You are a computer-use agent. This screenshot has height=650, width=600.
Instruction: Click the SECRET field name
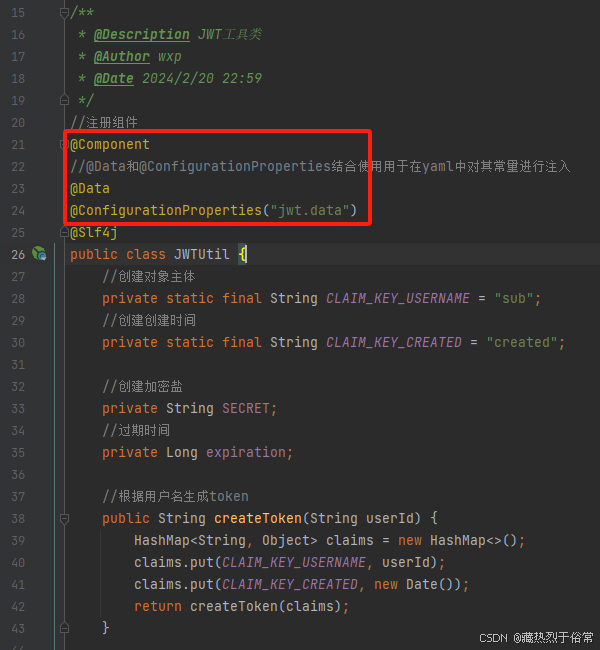(245, 408)
